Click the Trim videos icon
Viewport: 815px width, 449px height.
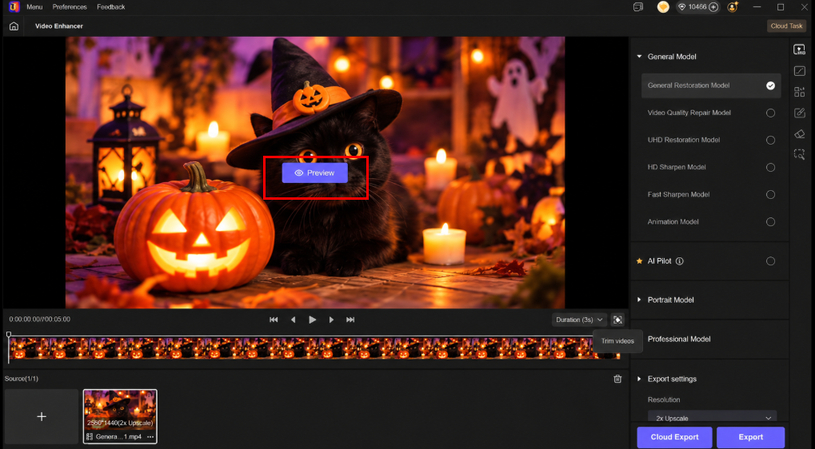tap(617, 320)
